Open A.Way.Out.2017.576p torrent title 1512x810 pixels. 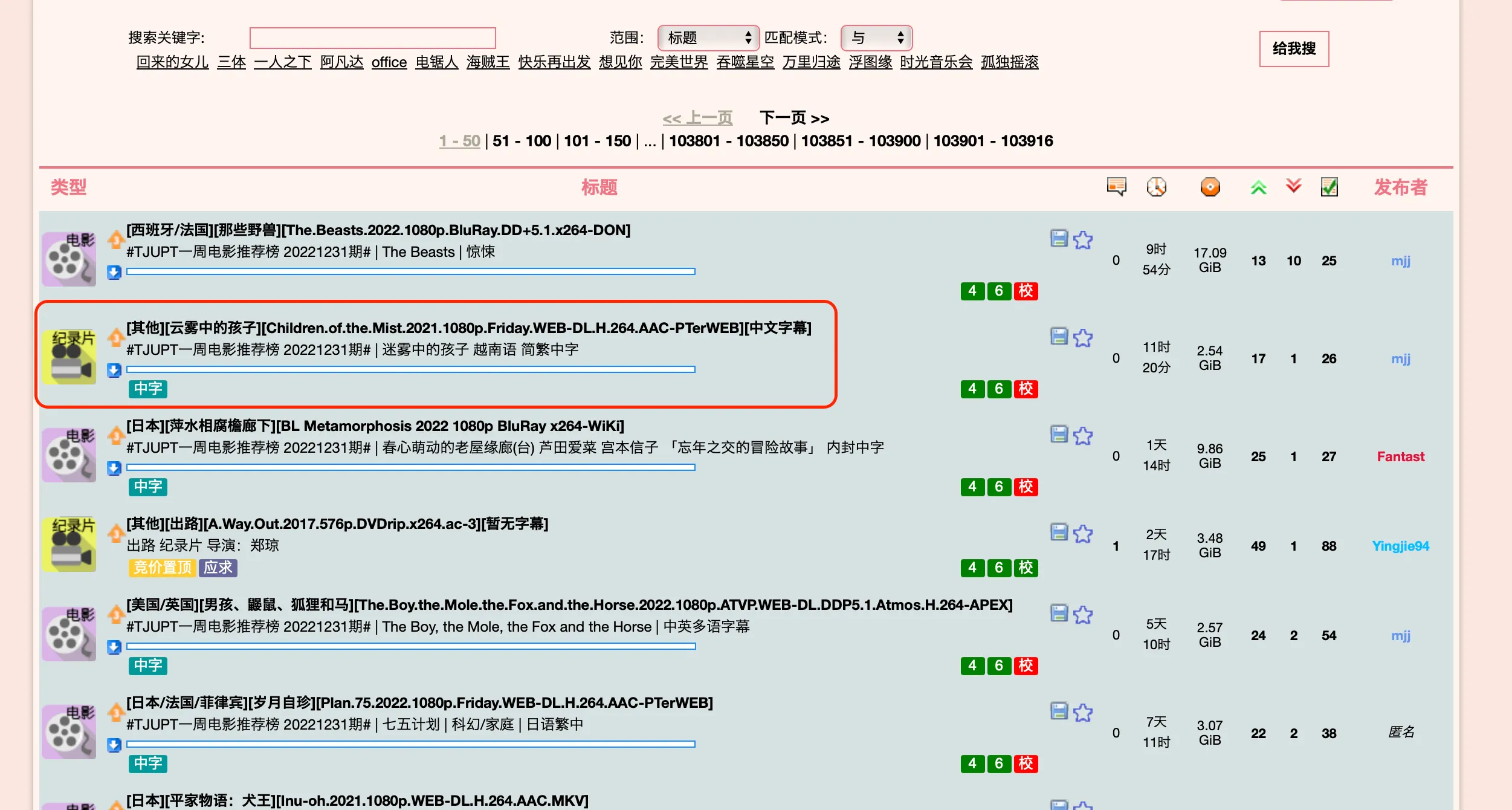337,523
